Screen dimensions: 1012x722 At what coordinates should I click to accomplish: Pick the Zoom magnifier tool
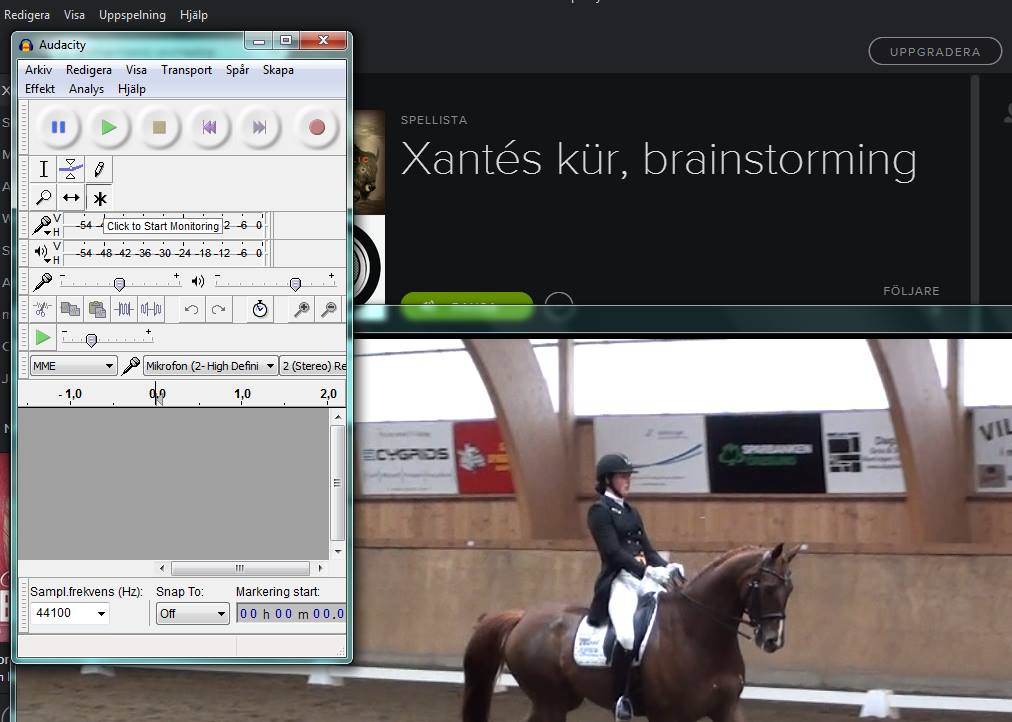pos(44,198)
